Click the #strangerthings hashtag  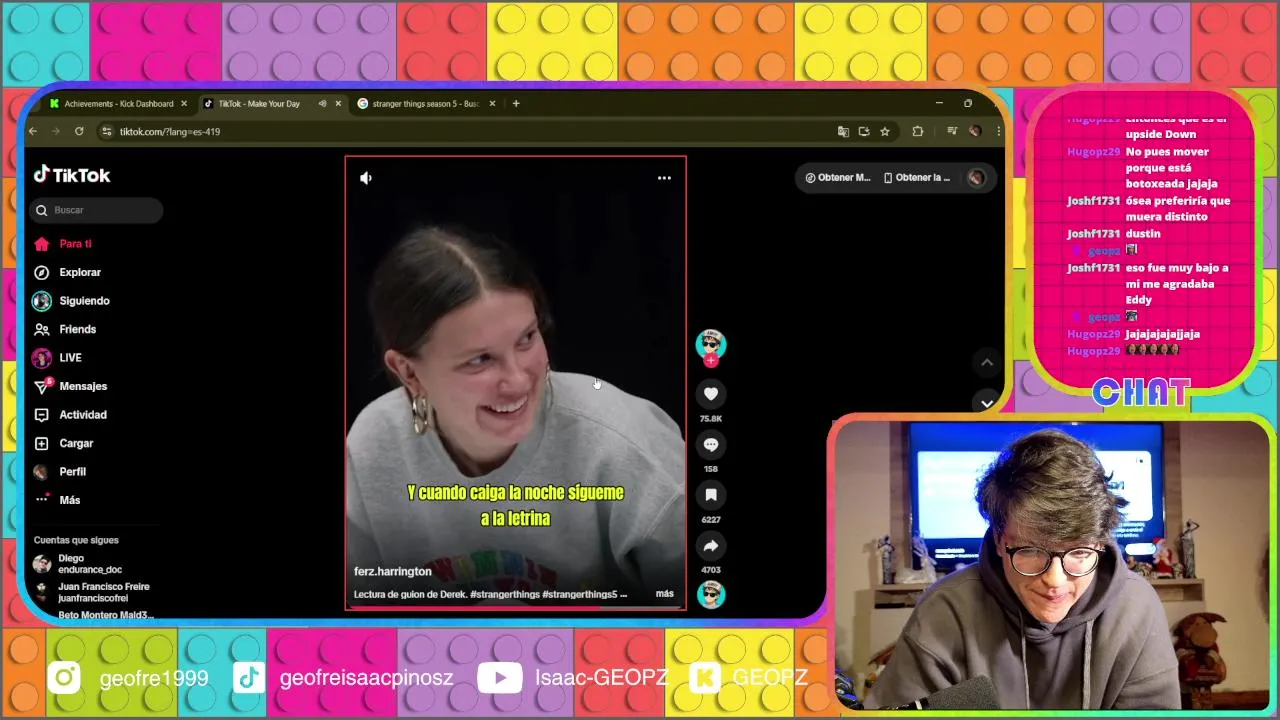point(504,594)
